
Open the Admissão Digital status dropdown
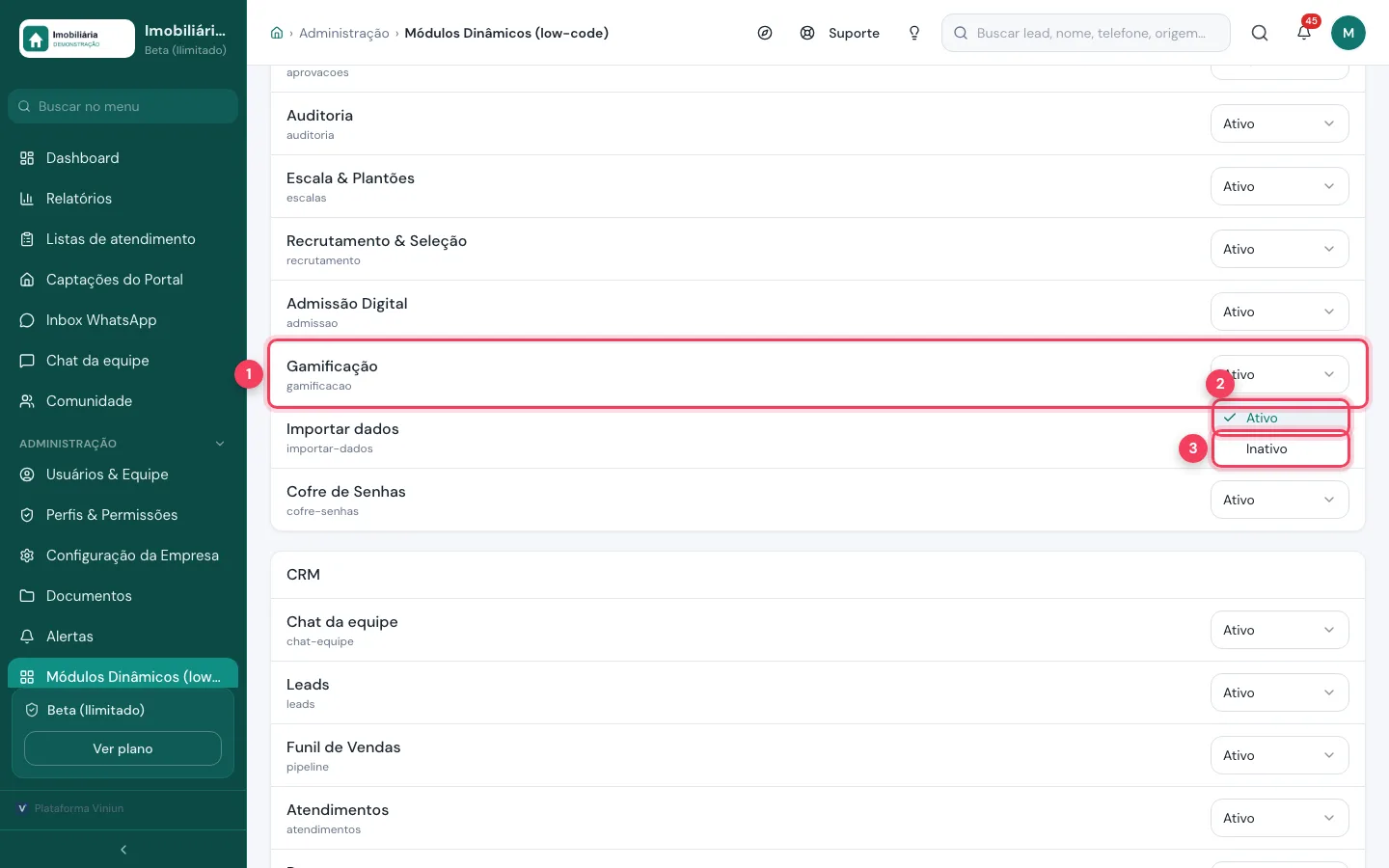[1279, 312]
